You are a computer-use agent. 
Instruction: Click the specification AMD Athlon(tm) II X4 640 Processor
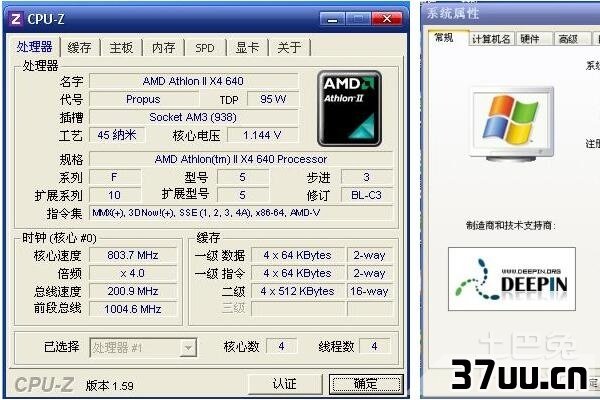tap(241, 159)
